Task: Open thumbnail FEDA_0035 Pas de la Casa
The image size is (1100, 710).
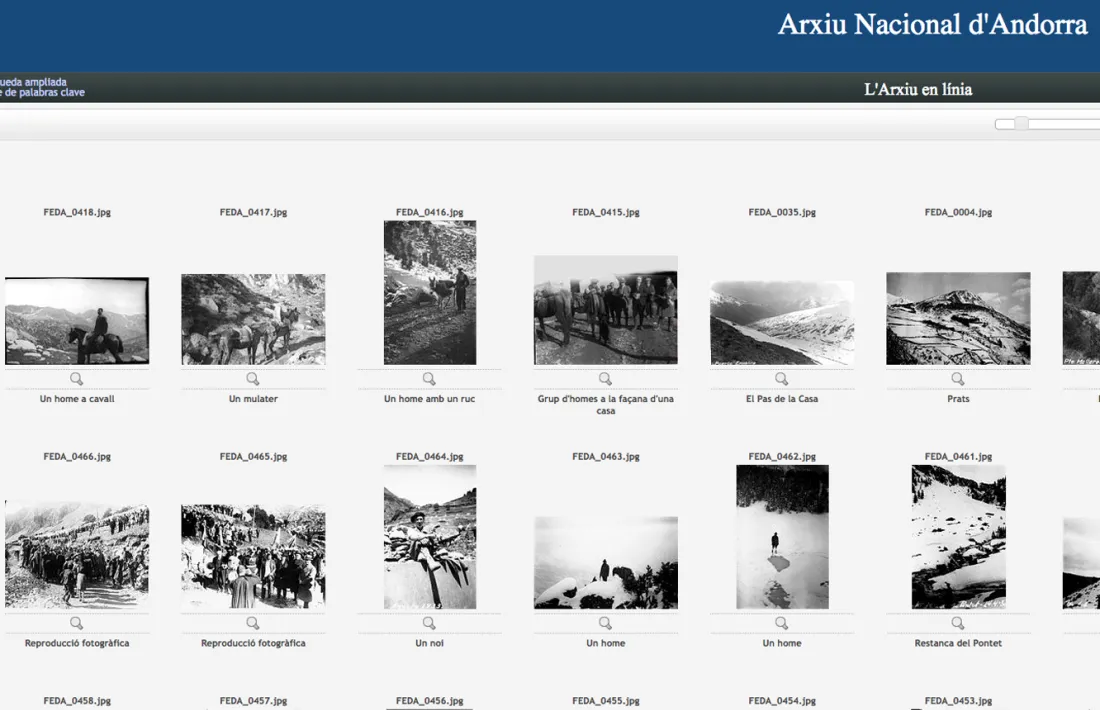Action: tap(782, 323)
